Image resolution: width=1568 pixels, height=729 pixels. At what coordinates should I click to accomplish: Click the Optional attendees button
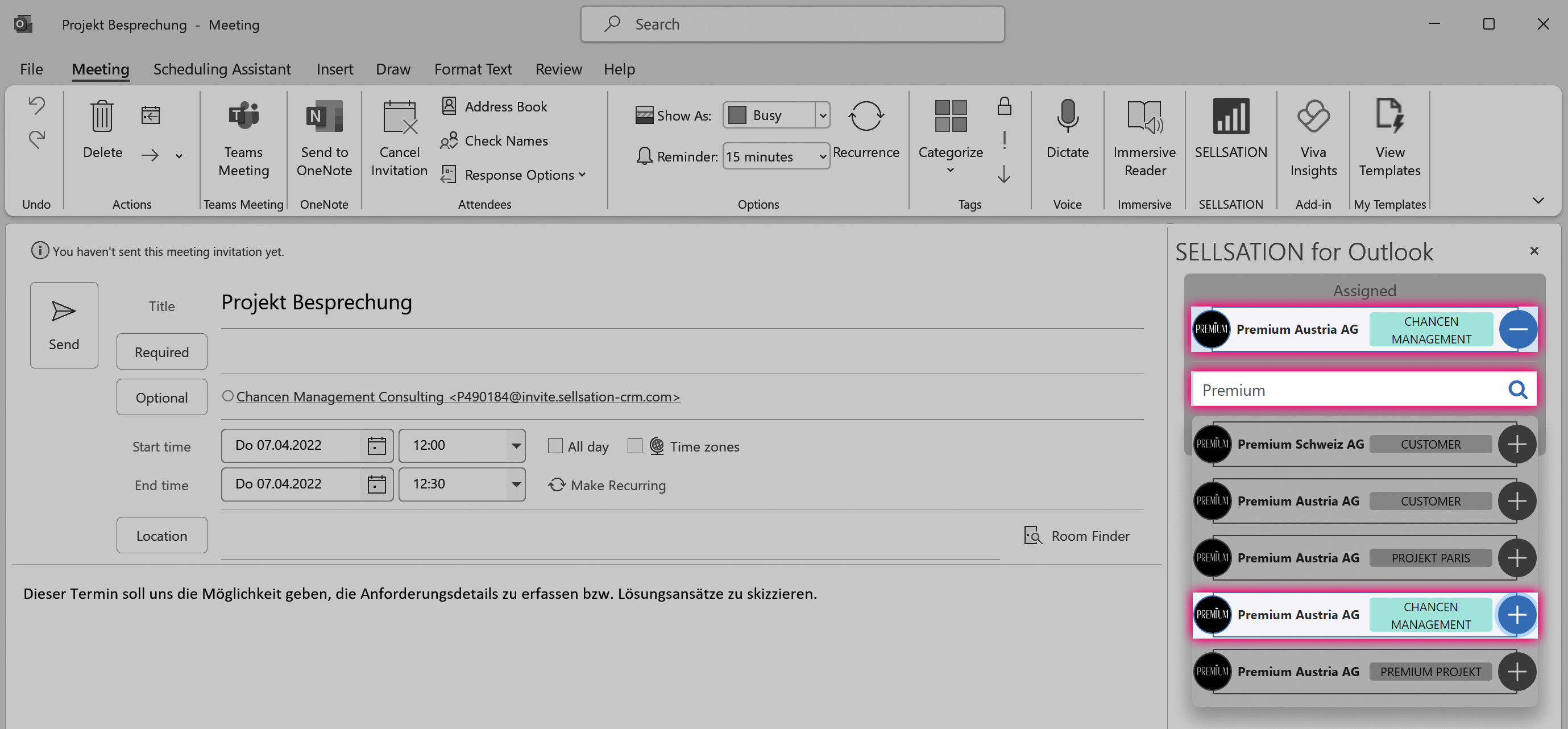tap(162, 397)
